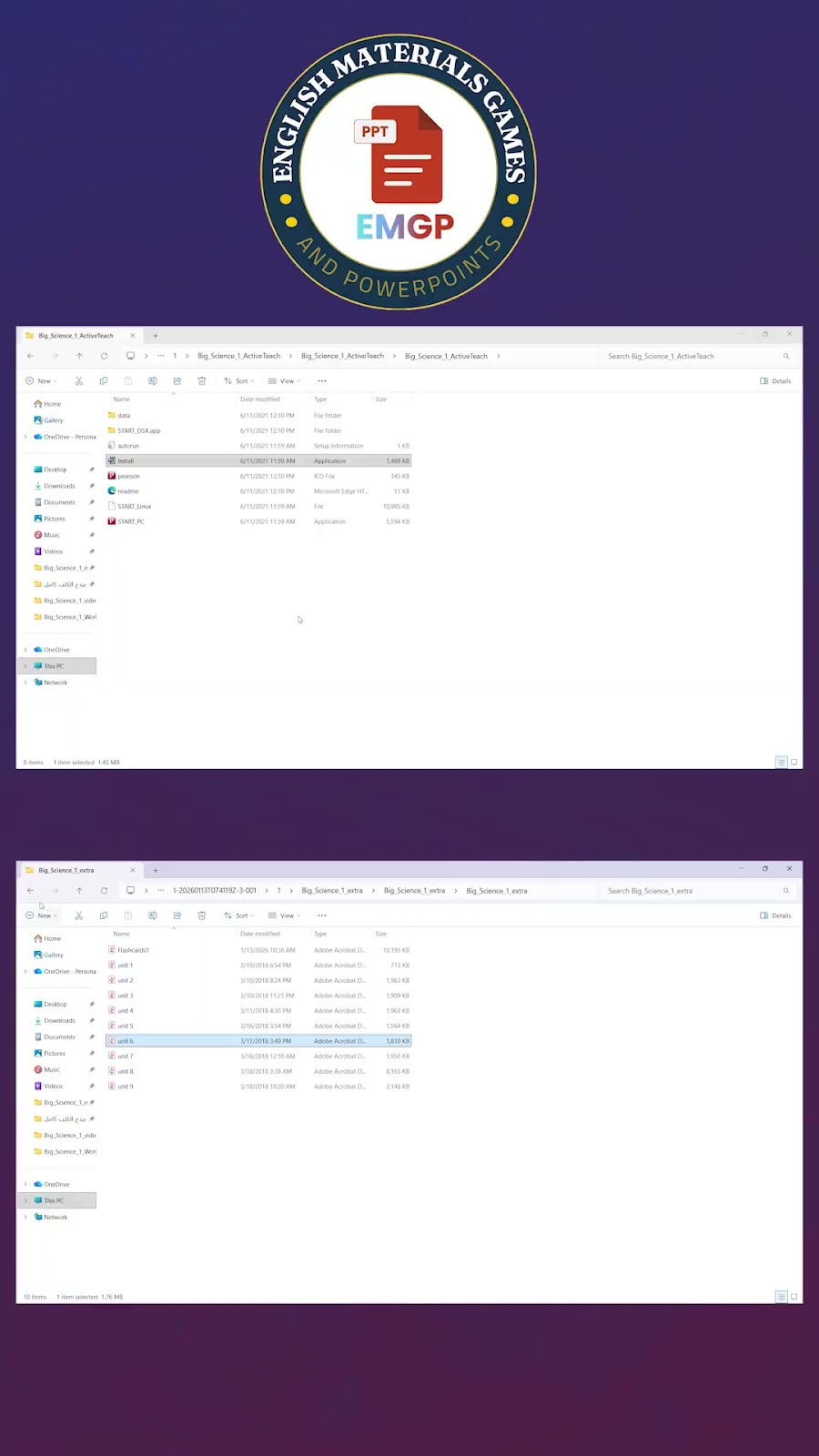Open View dropdown in ActiveTeach window
819x1456 pixels.
tap(284, 381)
